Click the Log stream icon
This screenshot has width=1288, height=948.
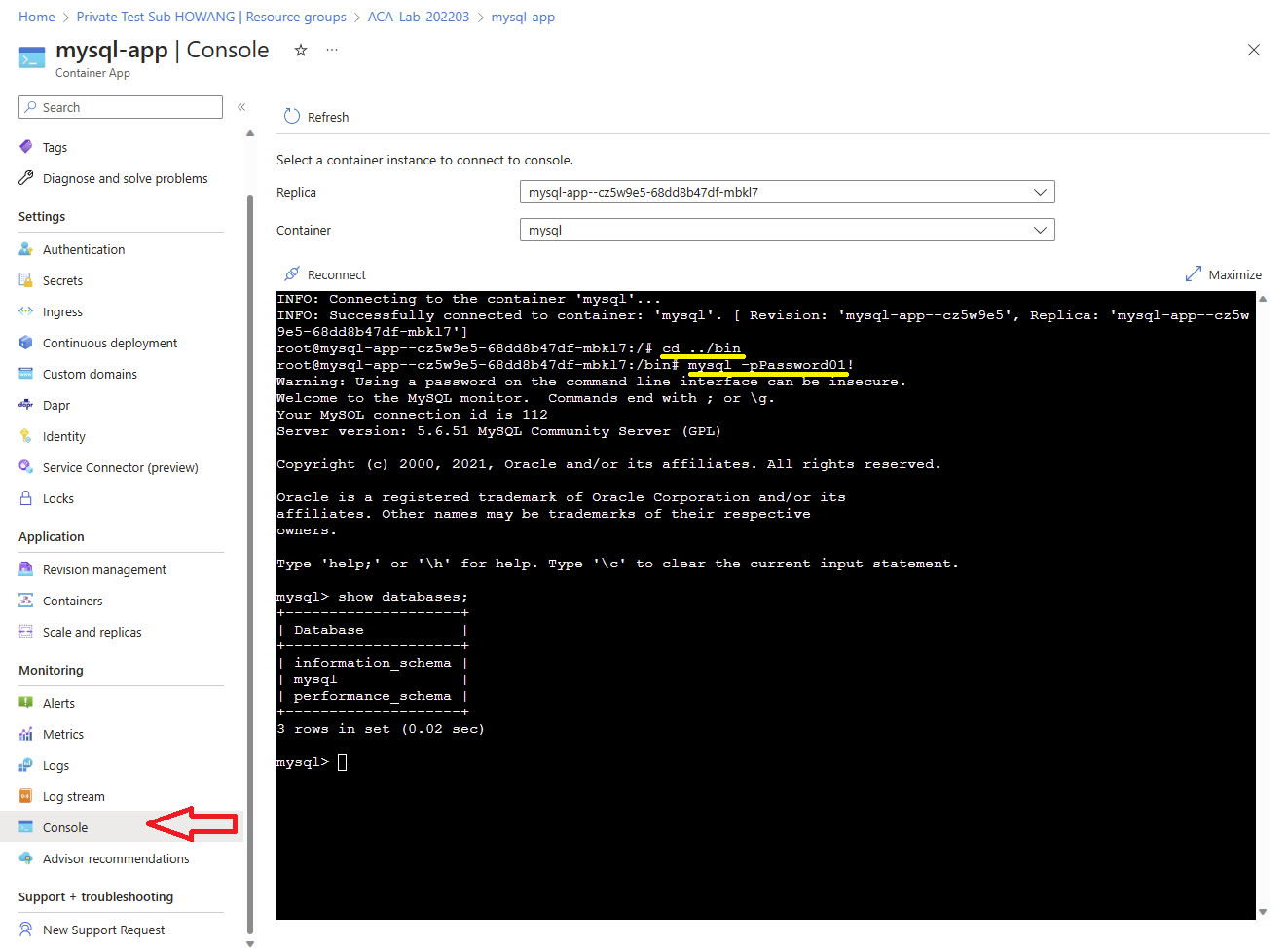point(26,796)
